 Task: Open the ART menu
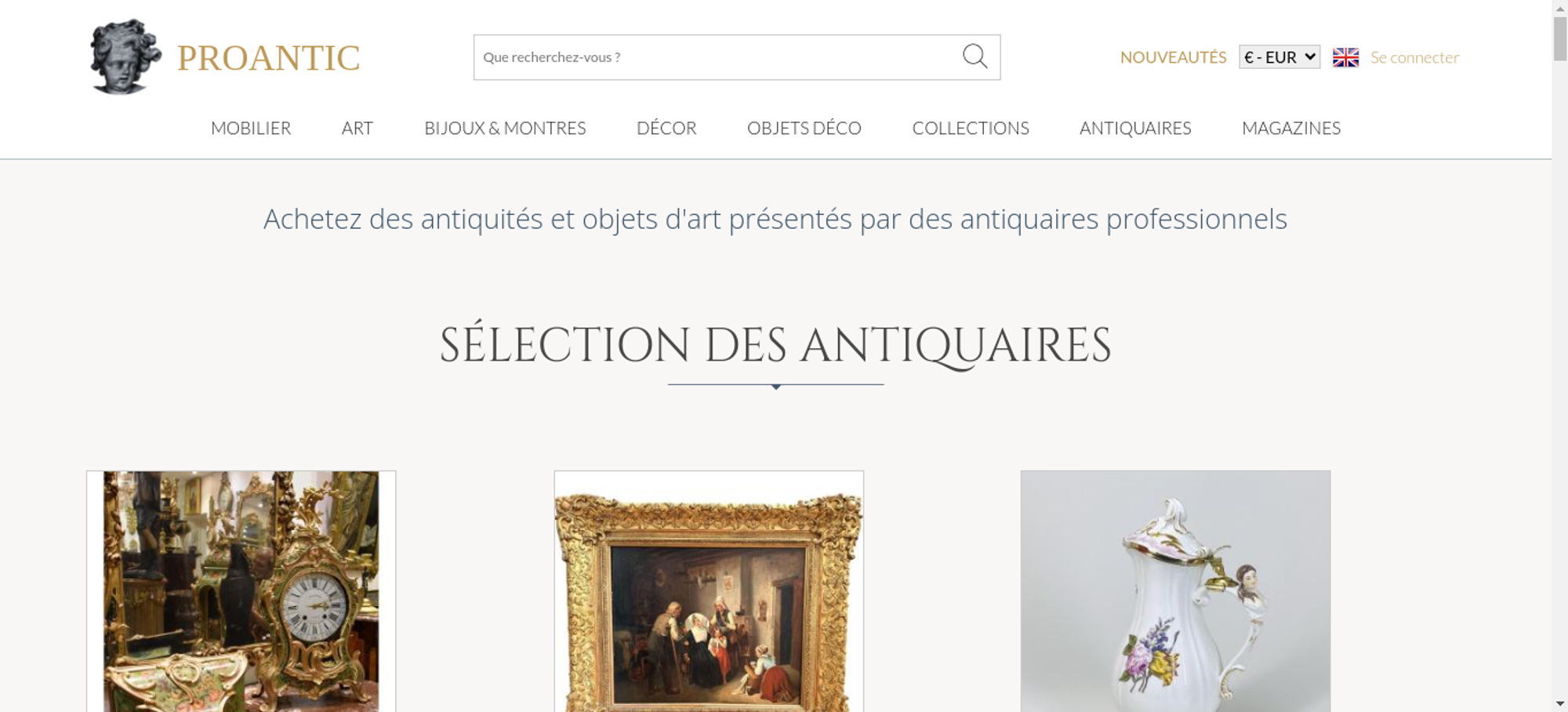click(358, 128)
